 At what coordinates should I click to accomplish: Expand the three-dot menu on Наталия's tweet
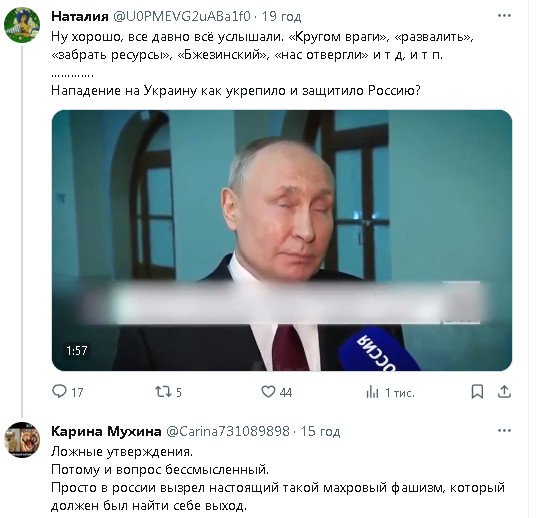click(504, 16)
